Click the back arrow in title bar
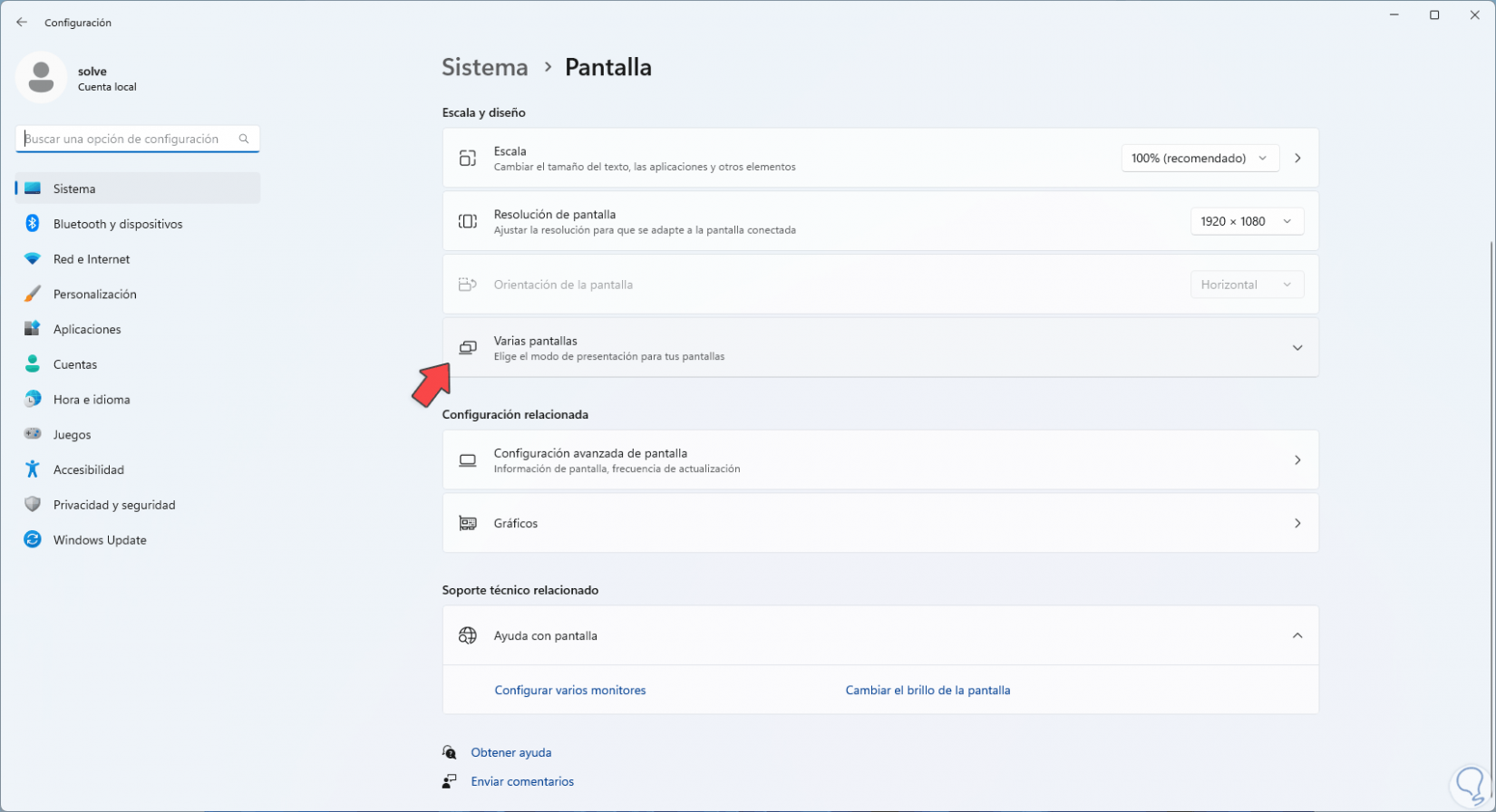The width and height of the screenshot is (1496, 812). point(22,23)
